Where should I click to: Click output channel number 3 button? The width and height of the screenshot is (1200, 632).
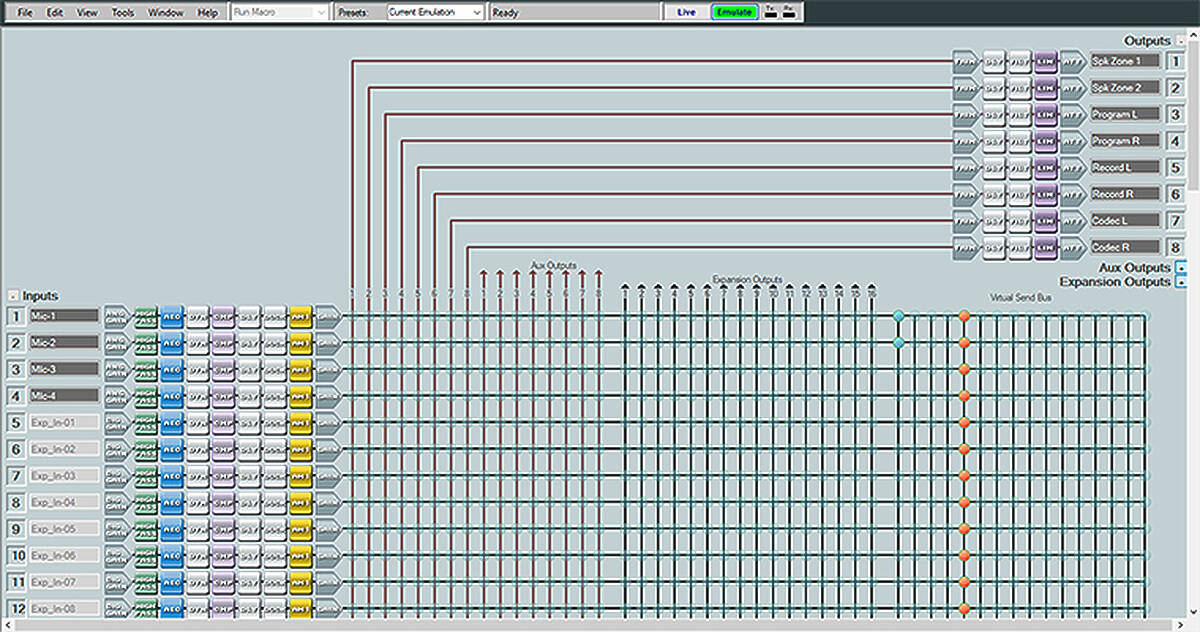(1176, 114)
